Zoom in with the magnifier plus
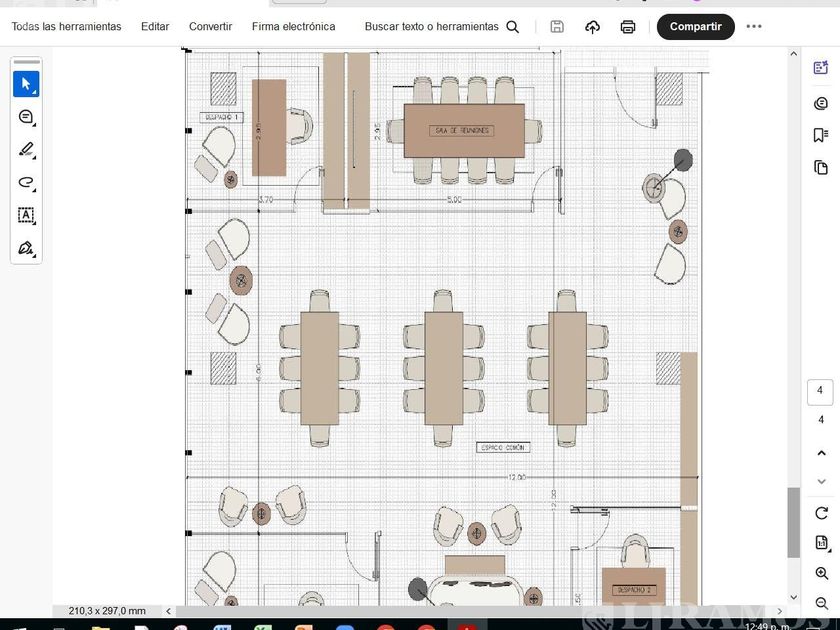This screenshot has height=630, width=840. tap(821, 574)
